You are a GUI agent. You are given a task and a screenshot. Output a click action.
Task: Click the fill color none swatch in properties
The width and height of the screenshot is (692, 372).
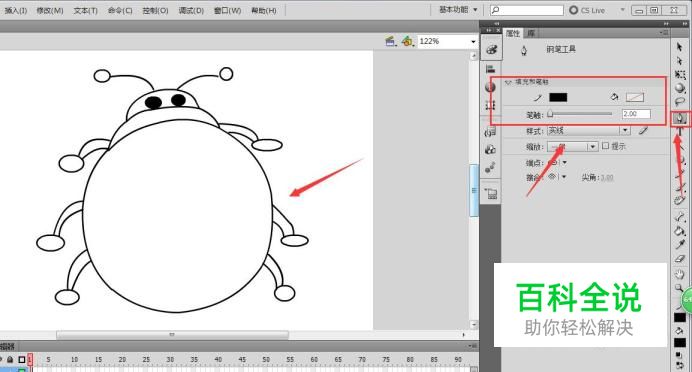(635, 97)
